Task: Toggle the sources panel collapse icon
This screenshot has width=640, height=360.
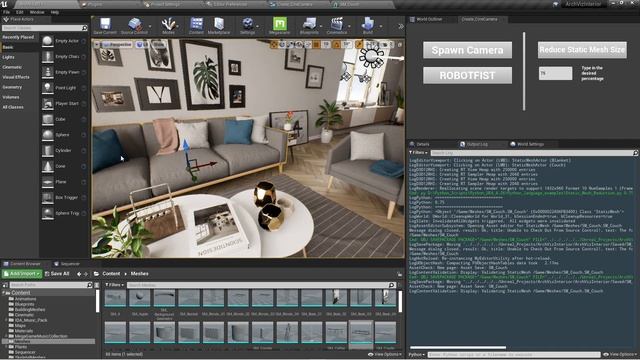Action: [5, 285]
